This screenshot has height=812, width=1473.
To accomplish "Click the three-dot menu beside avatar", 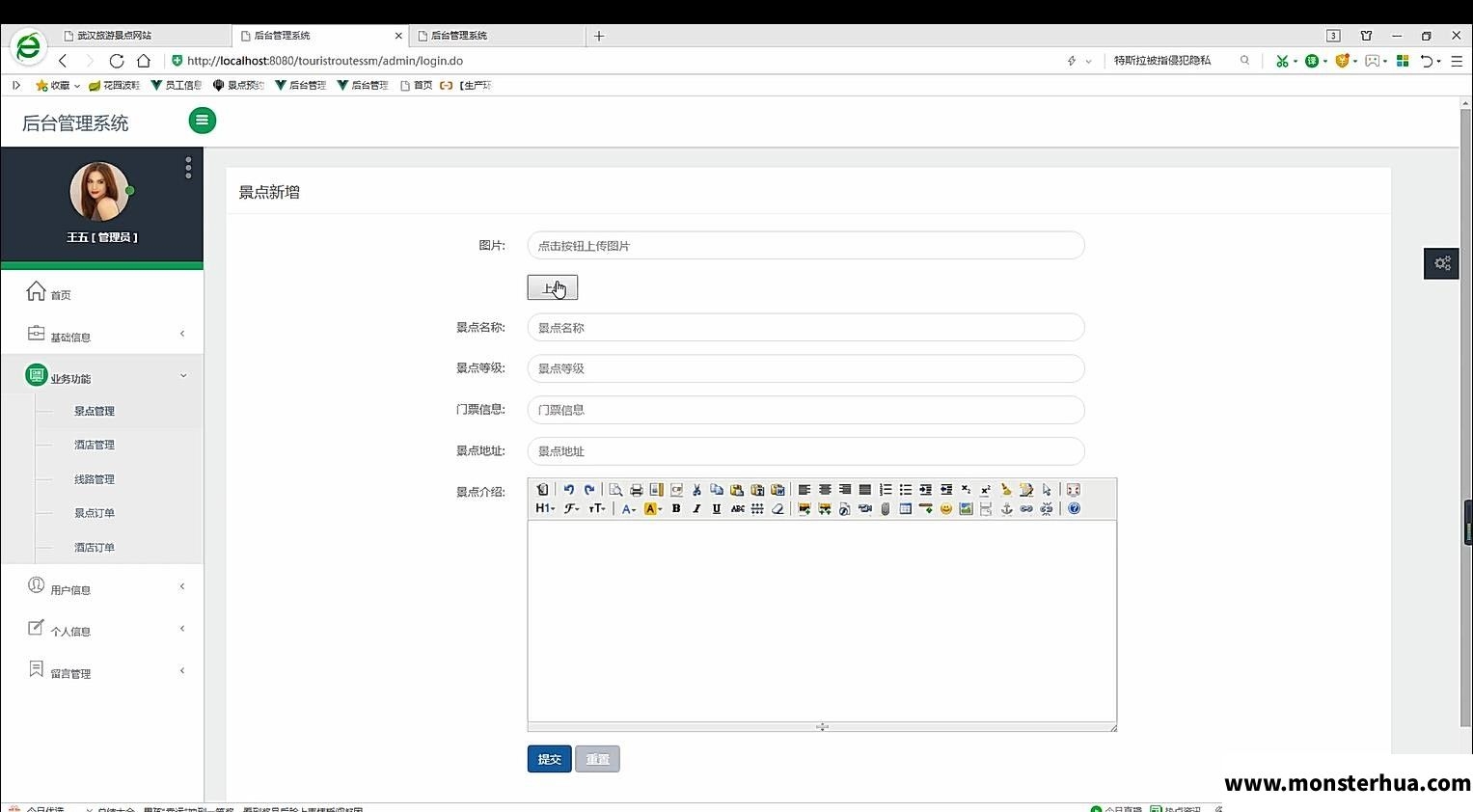I will 188,168.
